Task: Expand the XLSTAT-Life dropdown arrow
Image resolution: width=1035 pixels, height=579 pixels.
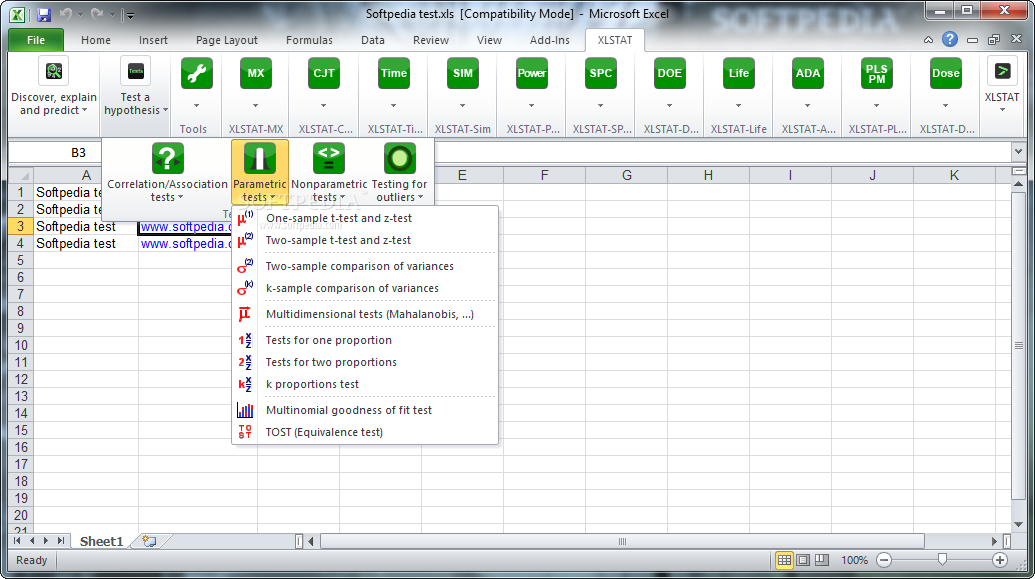Action: 739,106
